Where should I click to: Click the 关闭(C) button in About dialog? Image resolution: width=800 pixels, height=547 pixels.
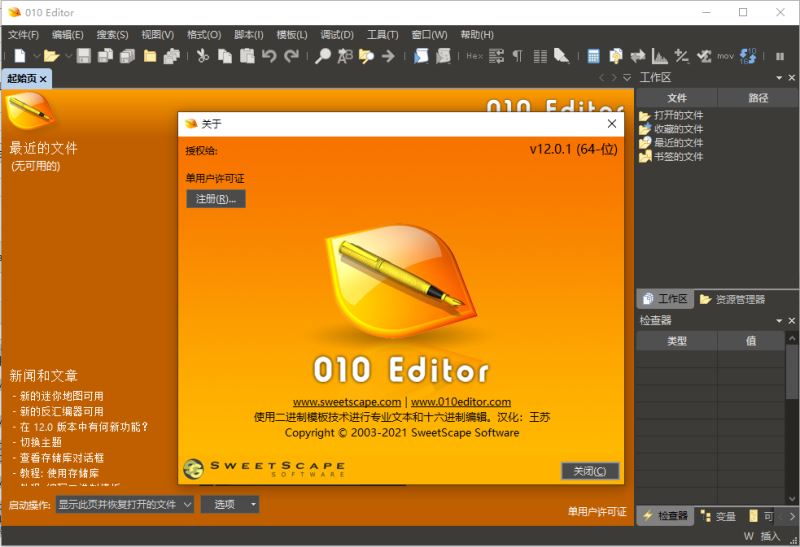point(590,471)
